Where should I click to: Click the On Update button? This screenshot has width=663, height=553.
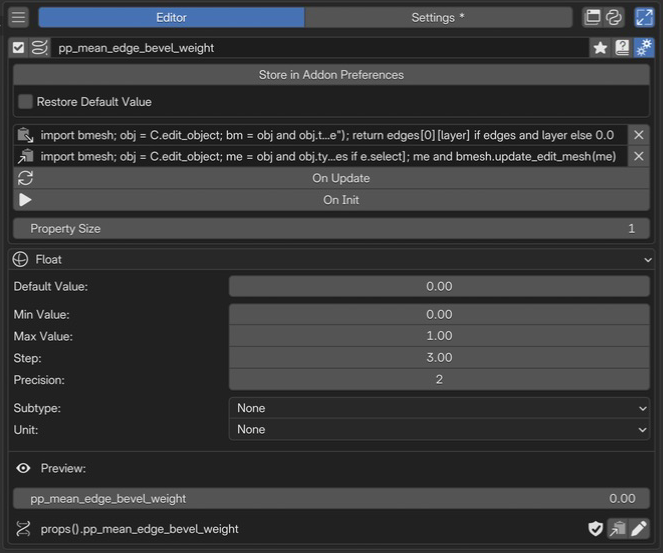[x=331, y=178]
